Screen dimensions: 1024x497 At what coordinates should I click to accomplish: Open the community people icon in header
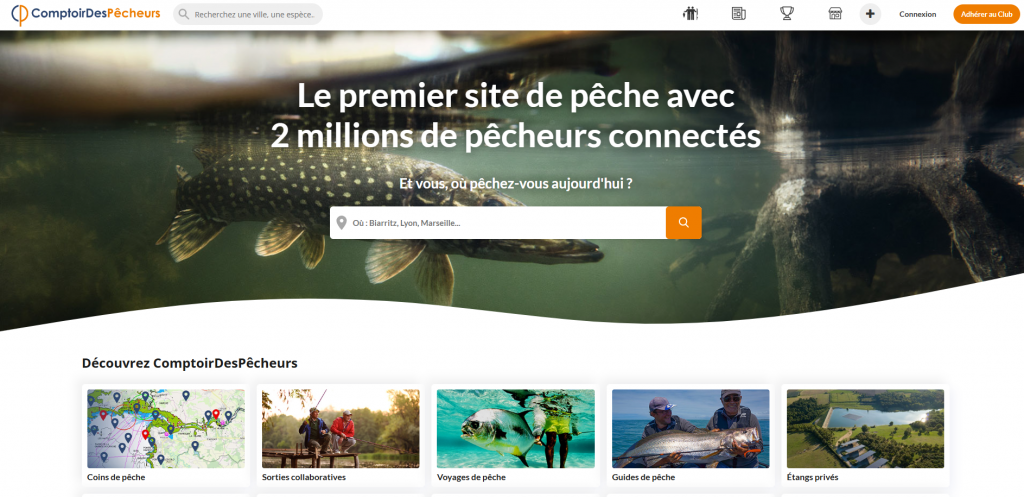click(x=690, y=14)
